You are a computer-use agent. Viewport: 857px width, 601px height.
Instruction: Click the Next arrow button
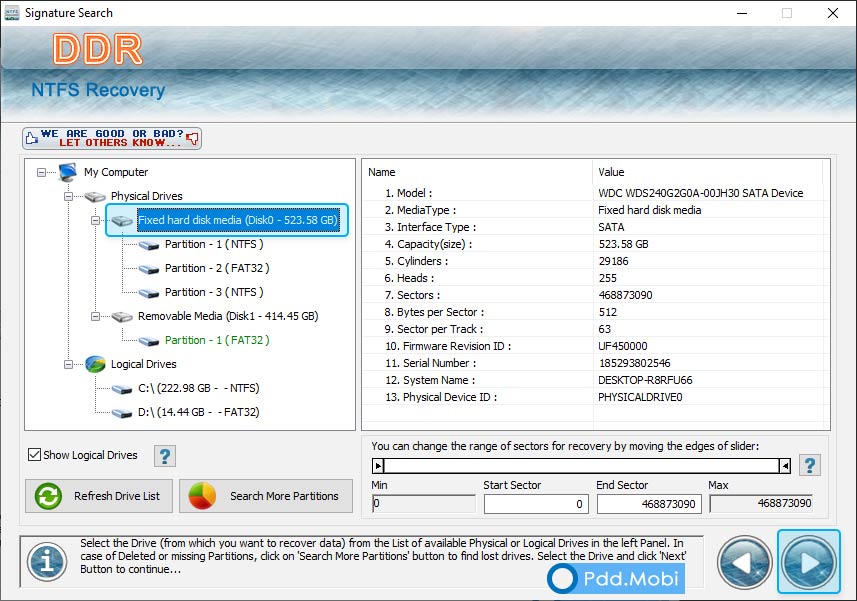[x=809, y=562]
